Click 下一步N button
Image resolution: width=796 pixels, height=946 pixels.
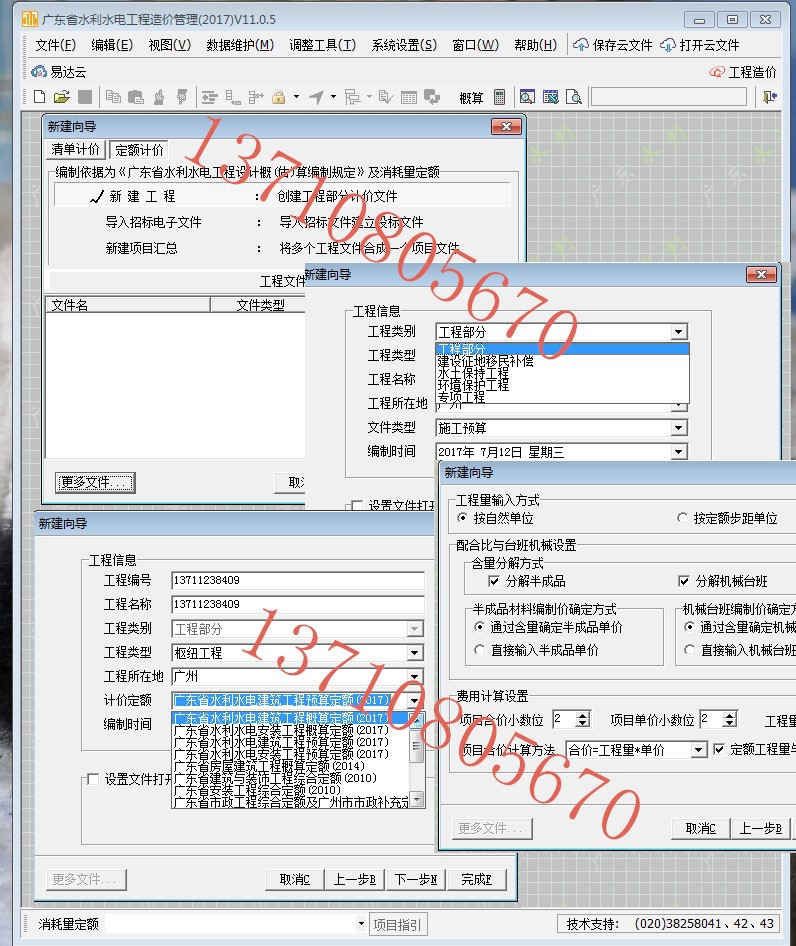click(416, 880)
